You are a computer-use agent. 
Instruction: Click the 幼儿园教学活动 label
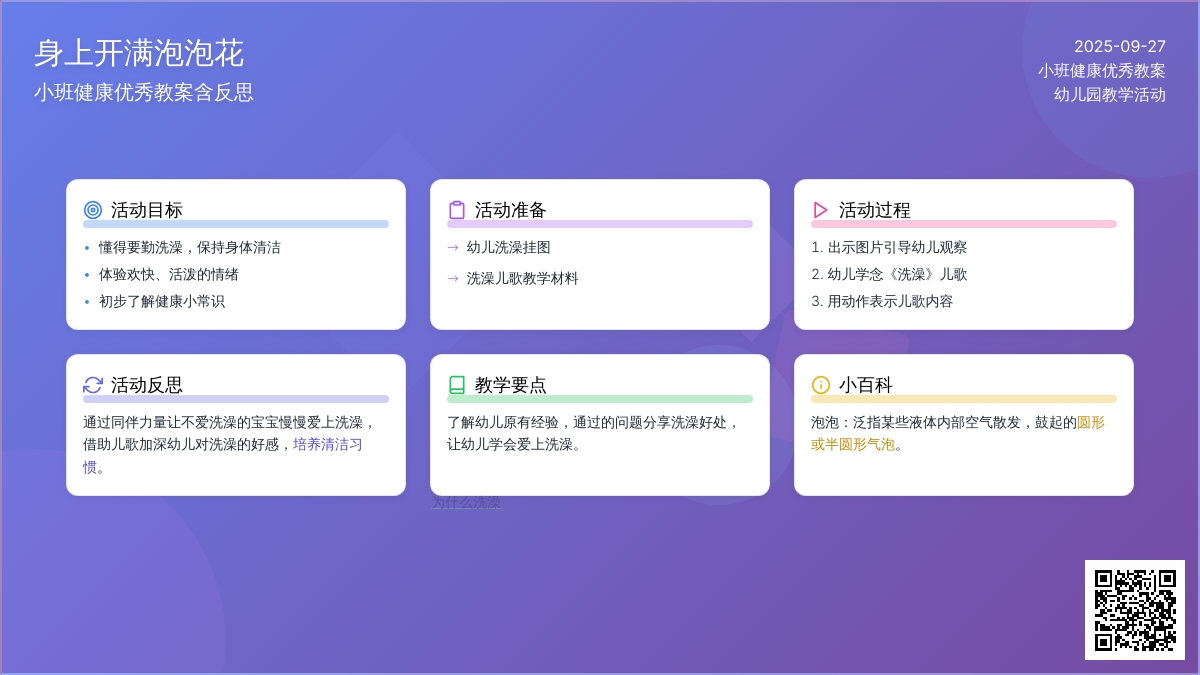pyautogui.click(x=1109, y=94)
